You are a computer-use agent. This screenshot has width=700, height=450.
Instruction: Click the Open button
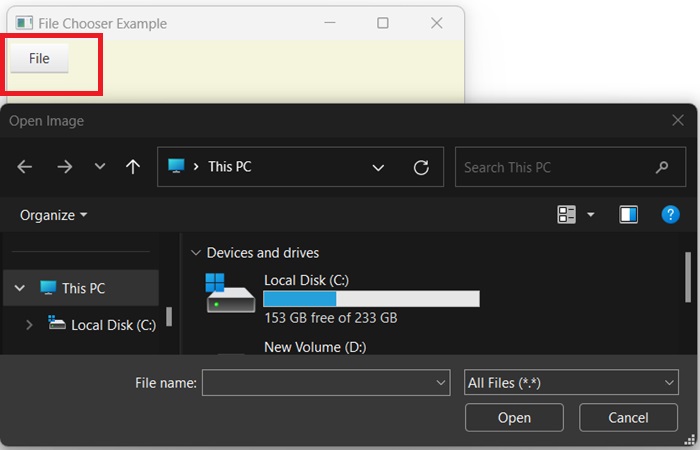[514, 417]
